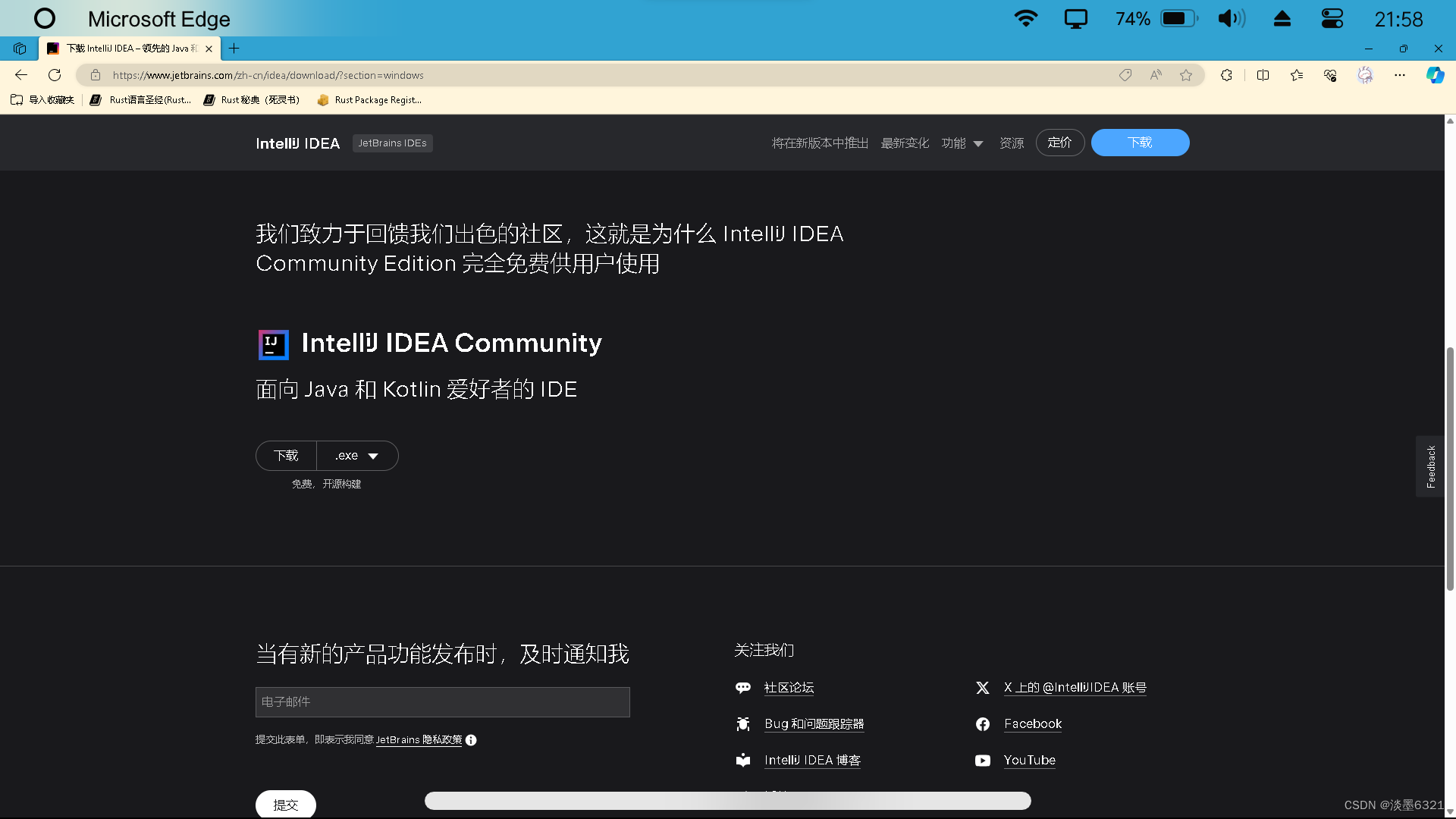This screenshot has height=819, width=1456.
Task: Expand the 功能 dropdown in navigation
Action: 962,143
